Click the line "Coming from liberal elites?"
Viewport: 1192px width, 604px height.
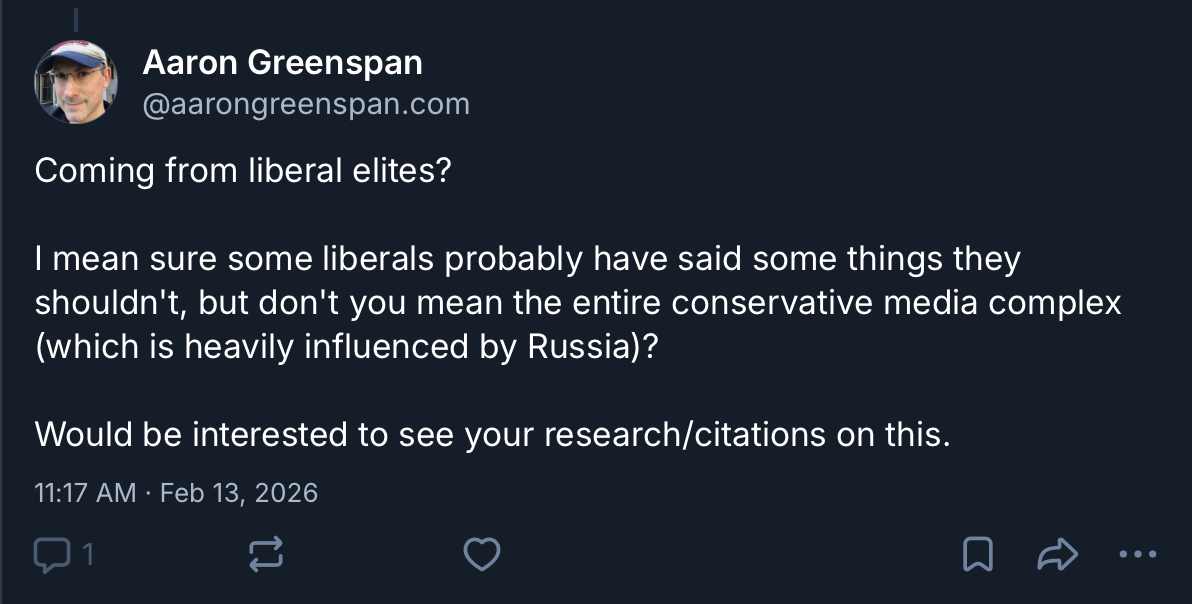pos(243,171)
